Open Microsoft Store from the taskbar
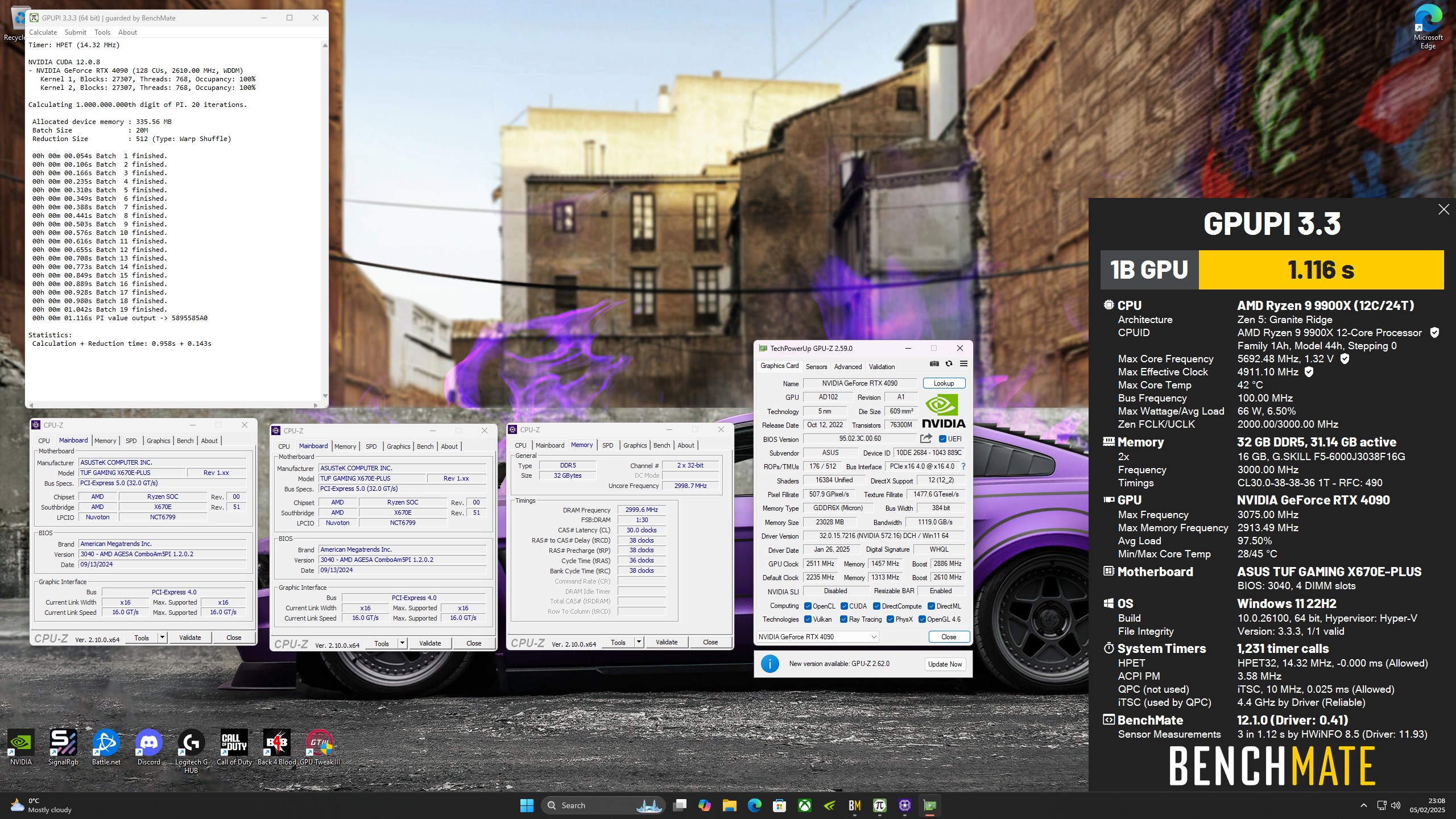The image size is (1456, 819). (x=779, y=805)
